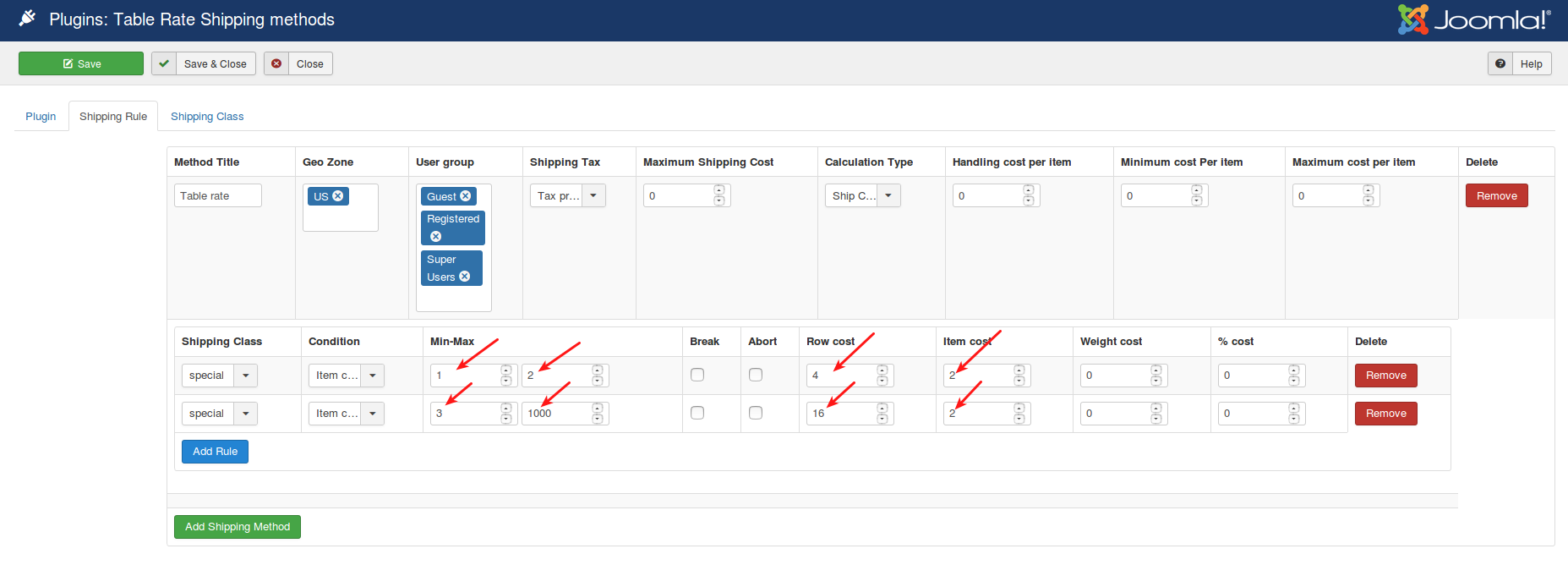The image size is (1568, 565).
Task: Open the Calculation Type dropdown
Action: click(x=888, y=196)
